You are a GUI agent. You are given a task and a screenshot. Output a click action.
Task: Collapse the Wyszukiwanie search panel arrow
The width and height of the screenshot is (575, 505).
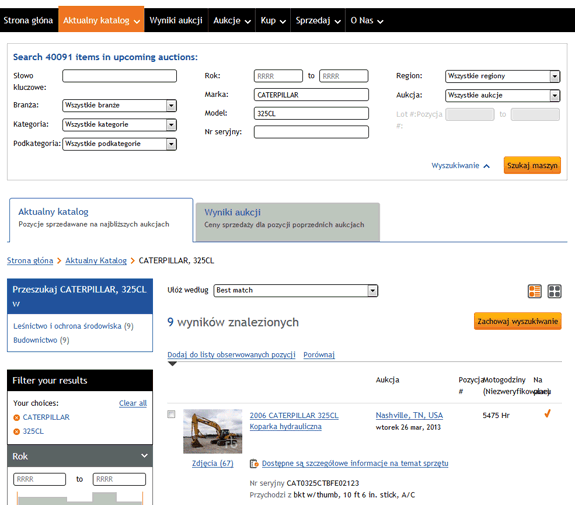pos(487,166)
